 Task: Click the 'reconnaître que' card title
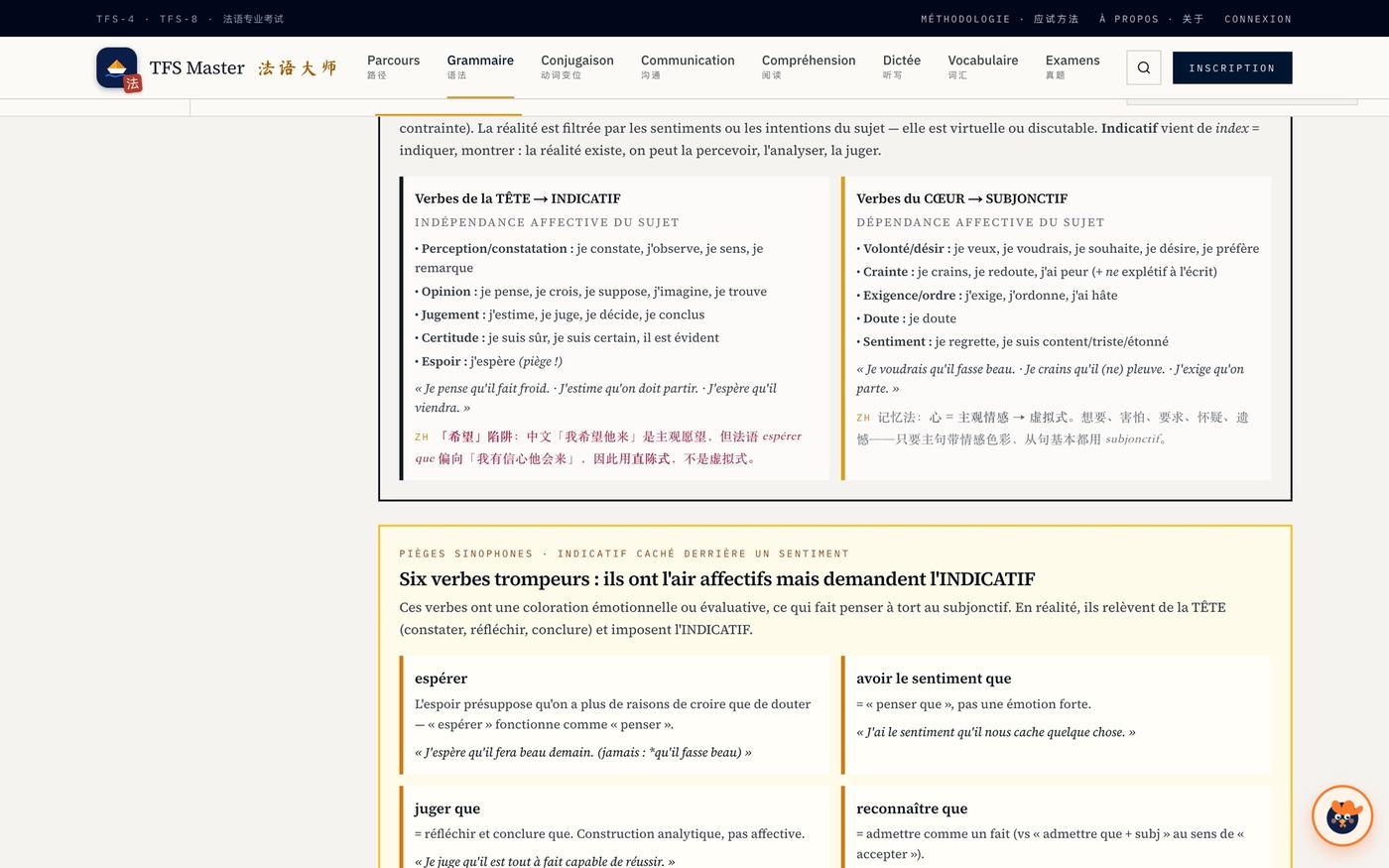[x=912, y=808]
